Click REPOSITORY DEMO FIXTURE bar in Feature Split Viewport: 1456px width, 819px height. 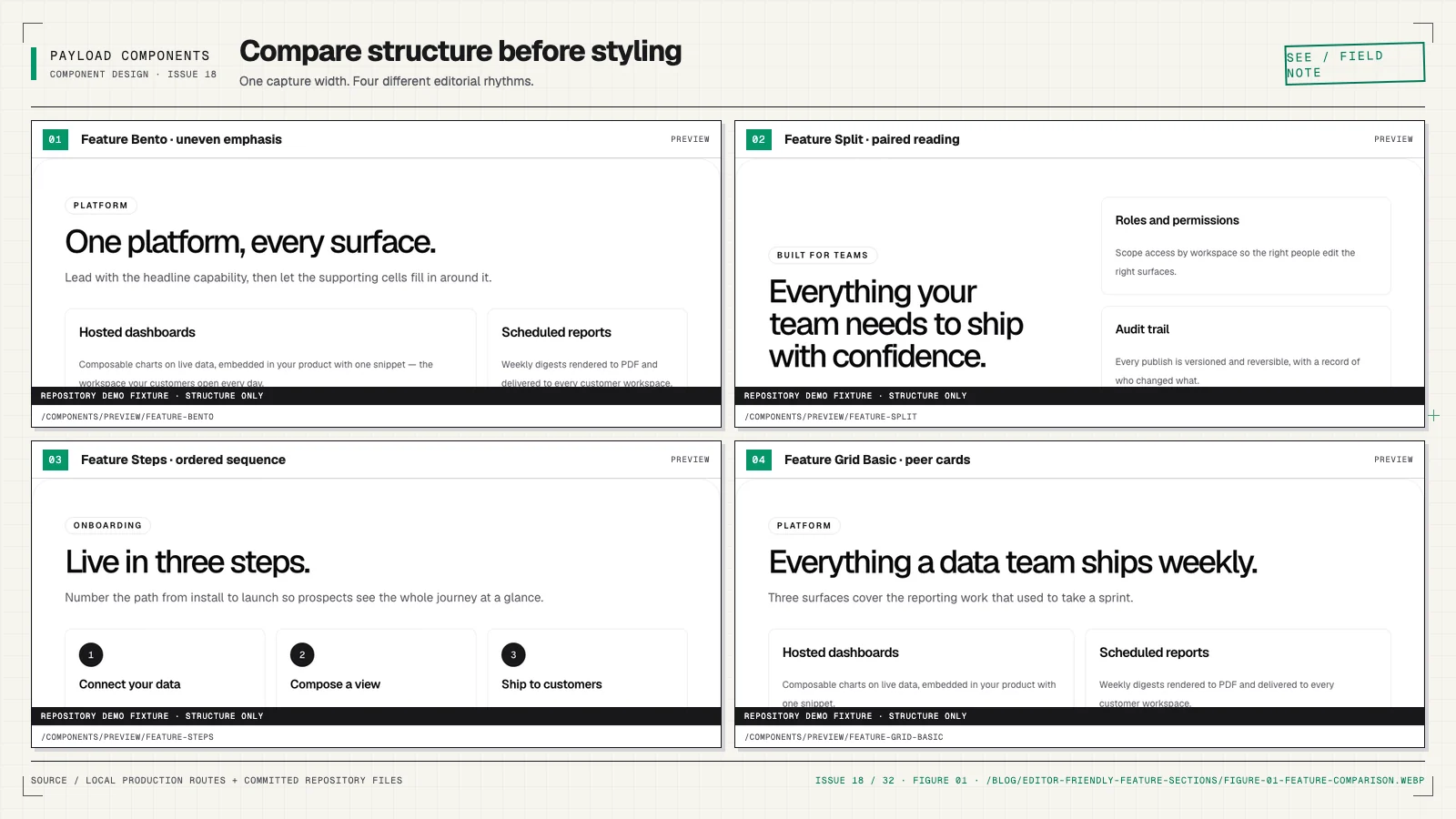(x=1079, y=396)
